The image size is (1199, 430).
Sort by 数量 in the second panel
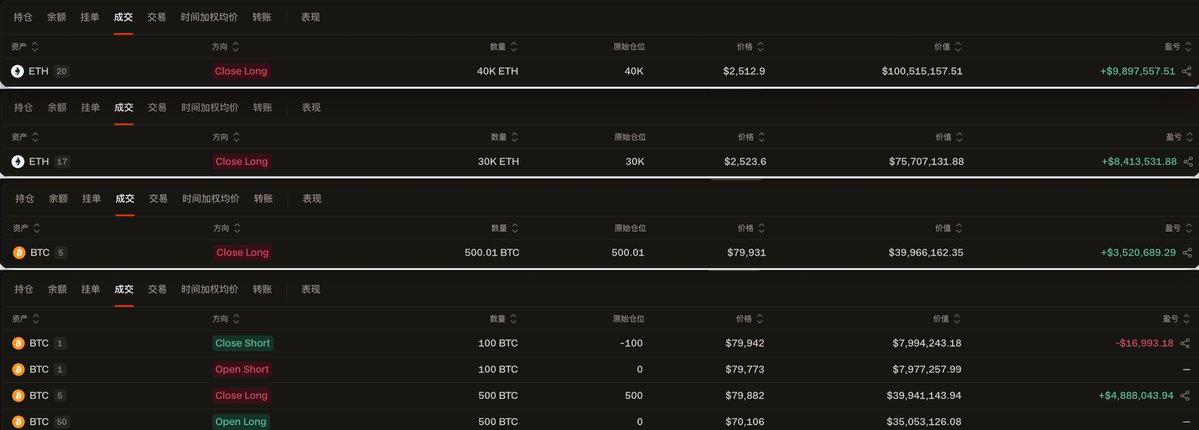click(x=504, y=138)
